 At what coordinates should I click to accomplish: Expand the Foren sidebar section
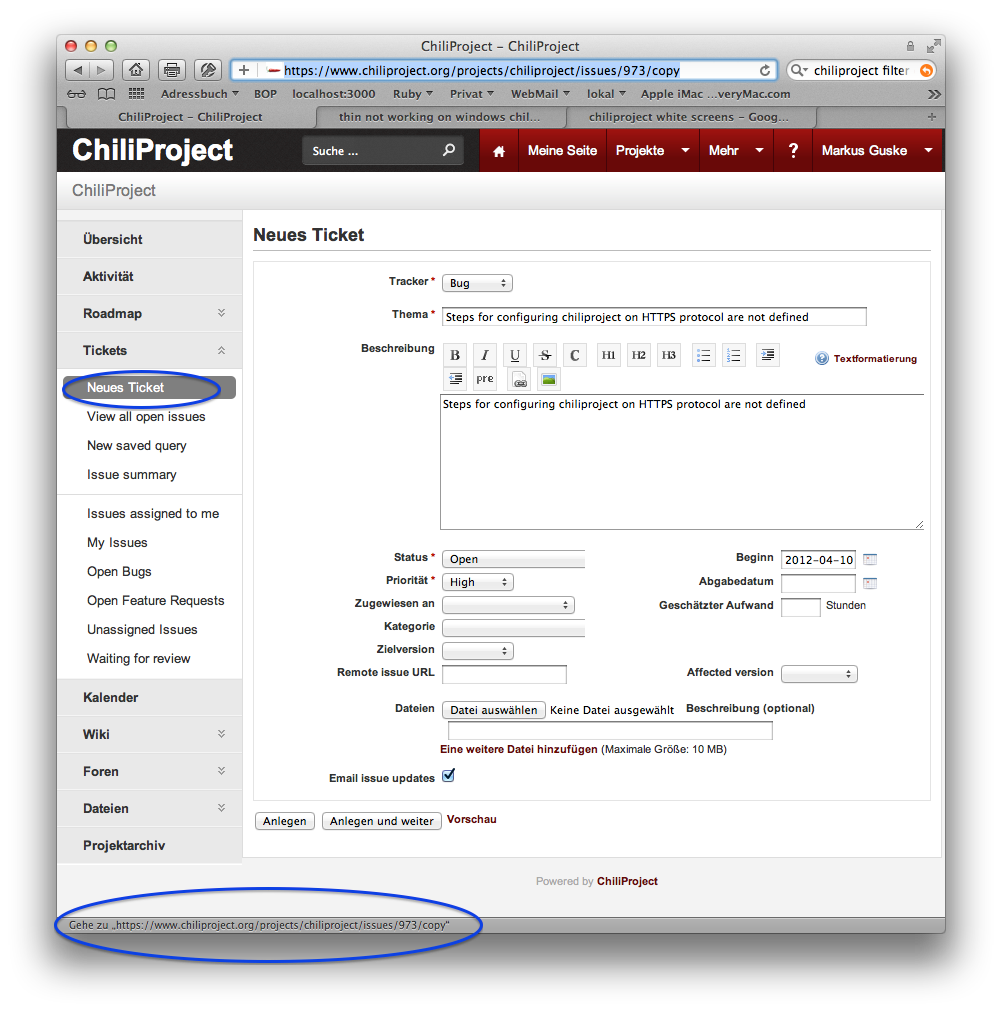coord(221,771)
